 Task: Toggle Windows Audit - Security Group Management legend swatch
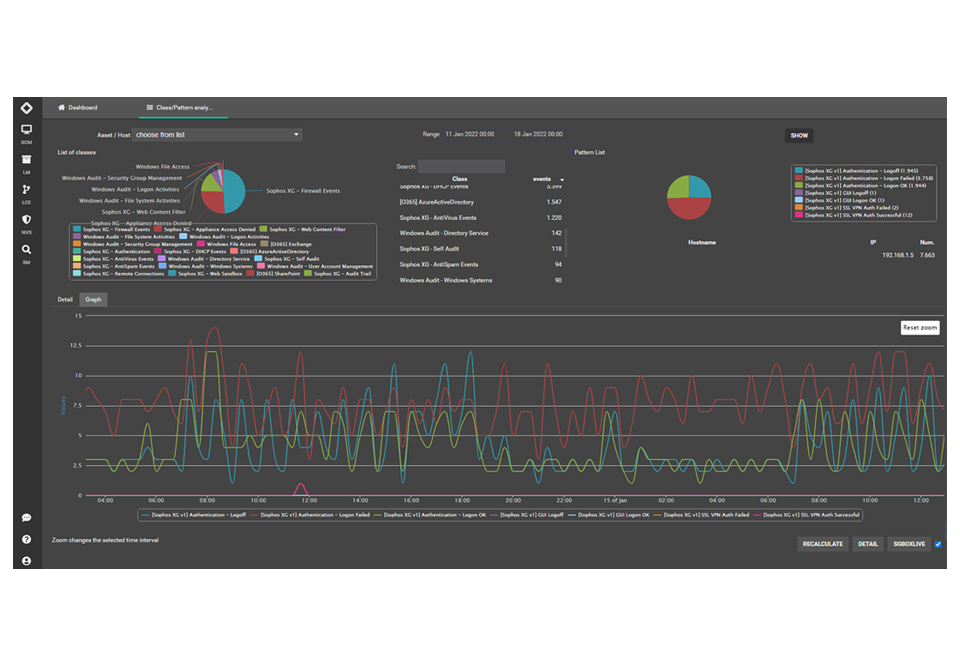point(77,244)
